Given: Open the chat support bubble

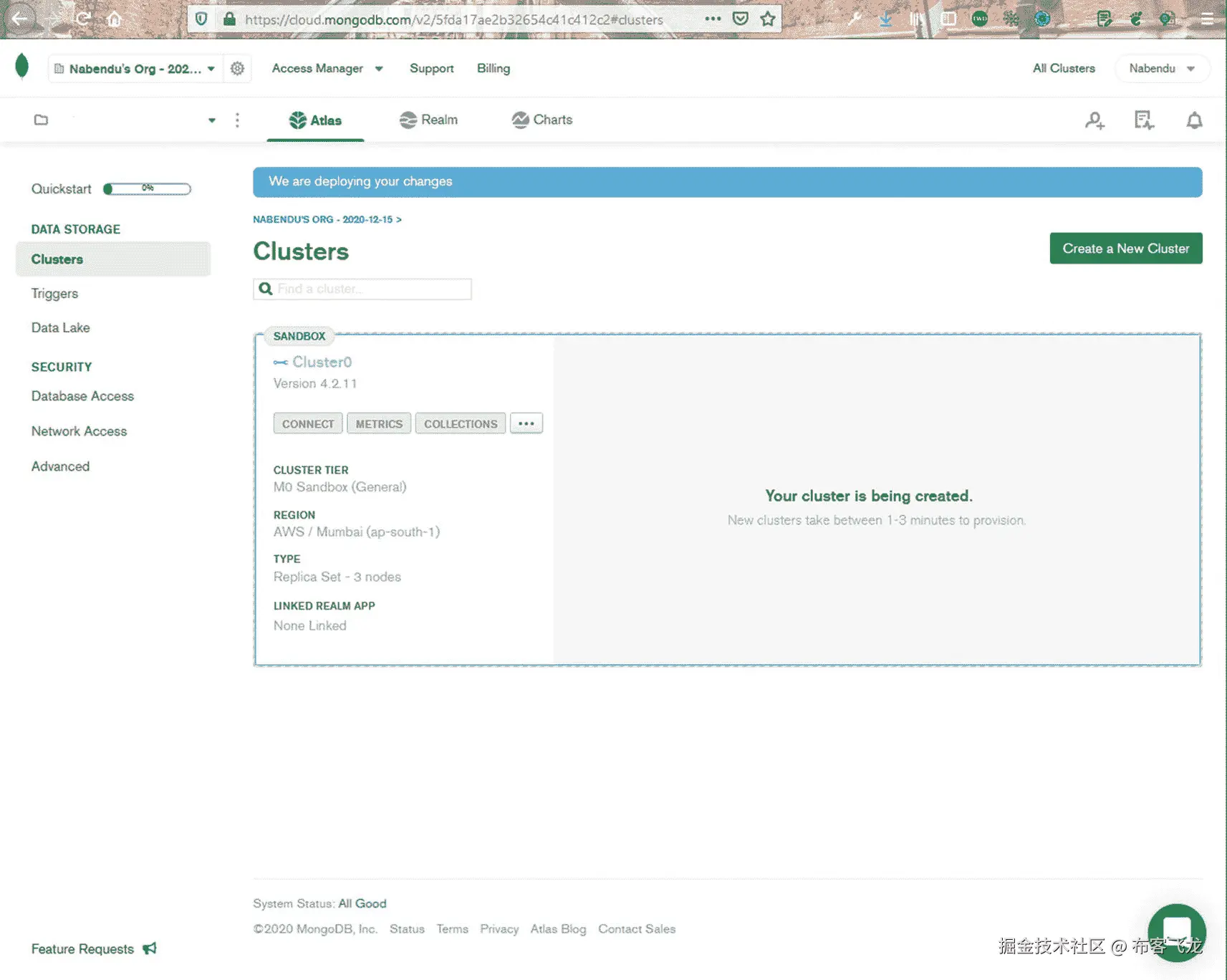Looking at the screenshot, I should 1177,932.
